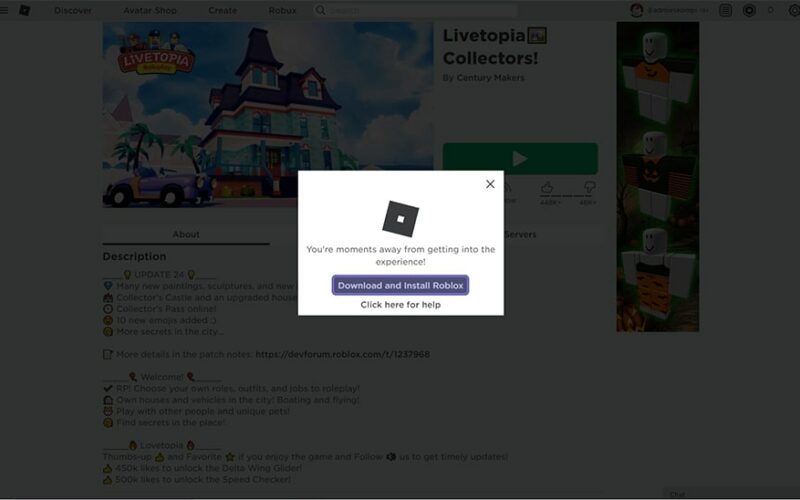
Task: Open the Discover page
Action: (x=73, y=10)
